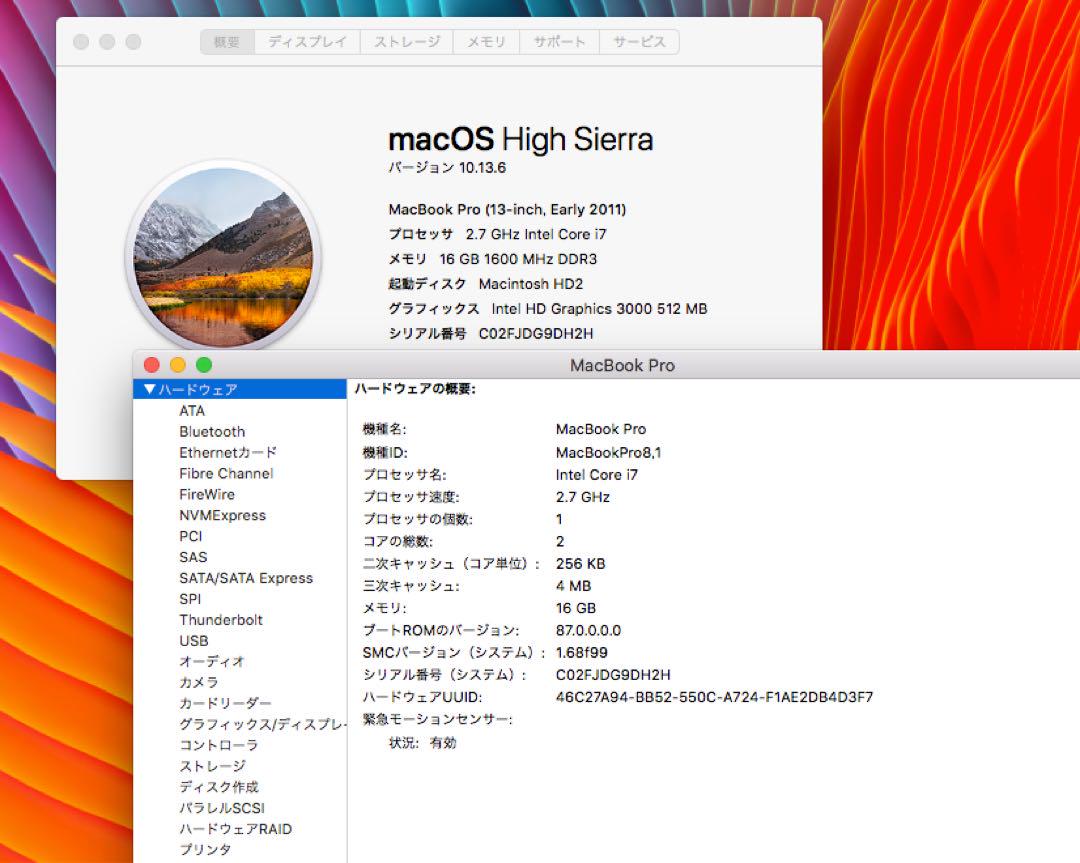The image size is (1080, 863).
Task: Click the コアの総数 value 2
Action: (x=560, y=541)
